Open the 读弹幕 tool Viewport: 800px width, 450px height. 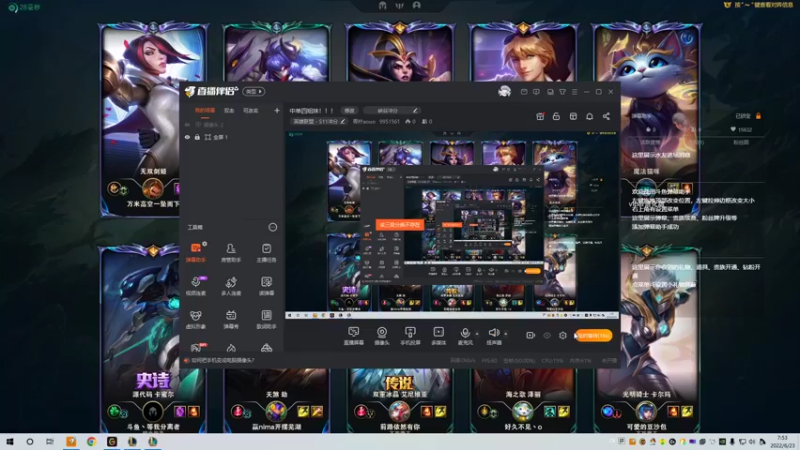coord(266,286)
